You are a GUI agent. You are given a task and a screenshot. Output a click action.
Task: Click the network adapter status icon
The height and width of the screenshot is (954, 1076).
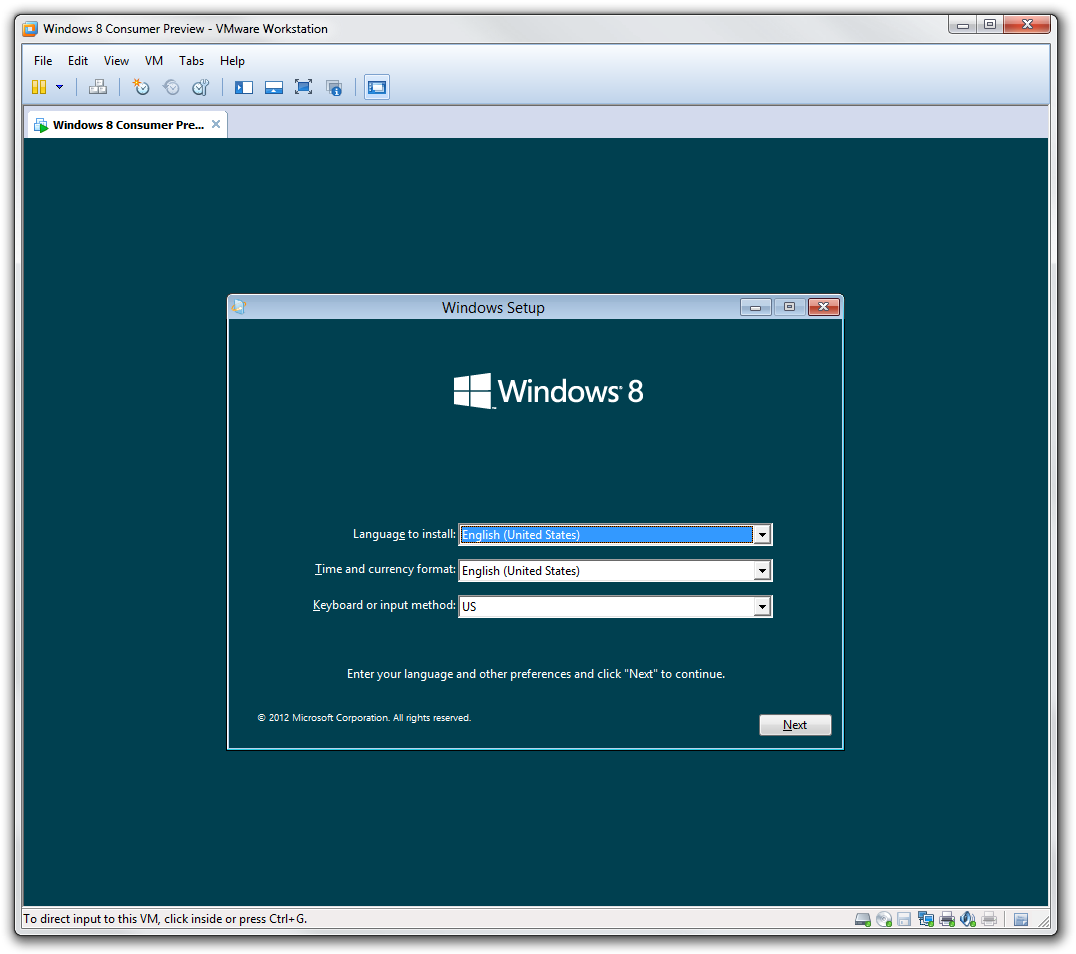coord(926,919)
